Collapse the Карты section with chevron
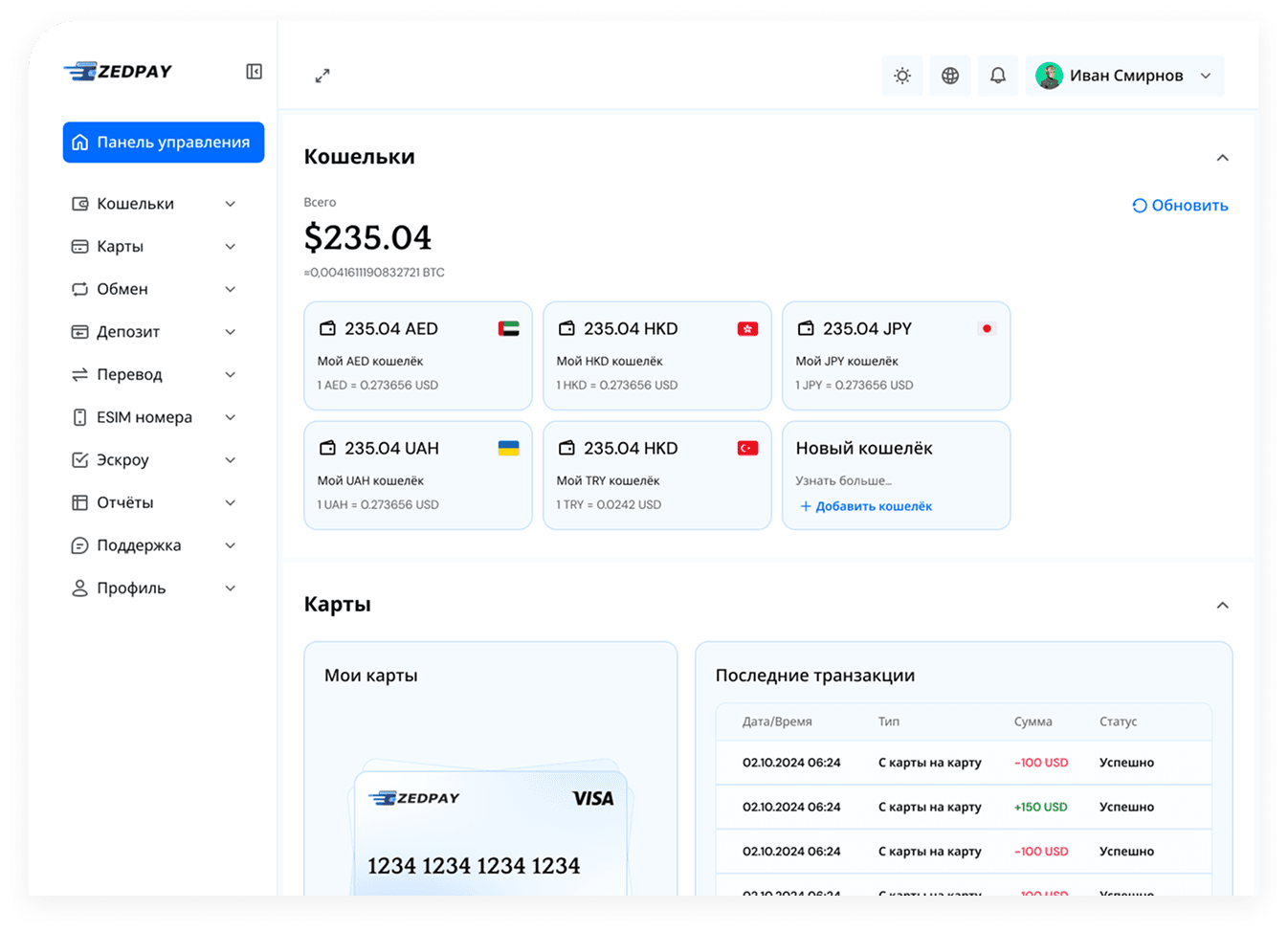 [x=1222, y=606]
